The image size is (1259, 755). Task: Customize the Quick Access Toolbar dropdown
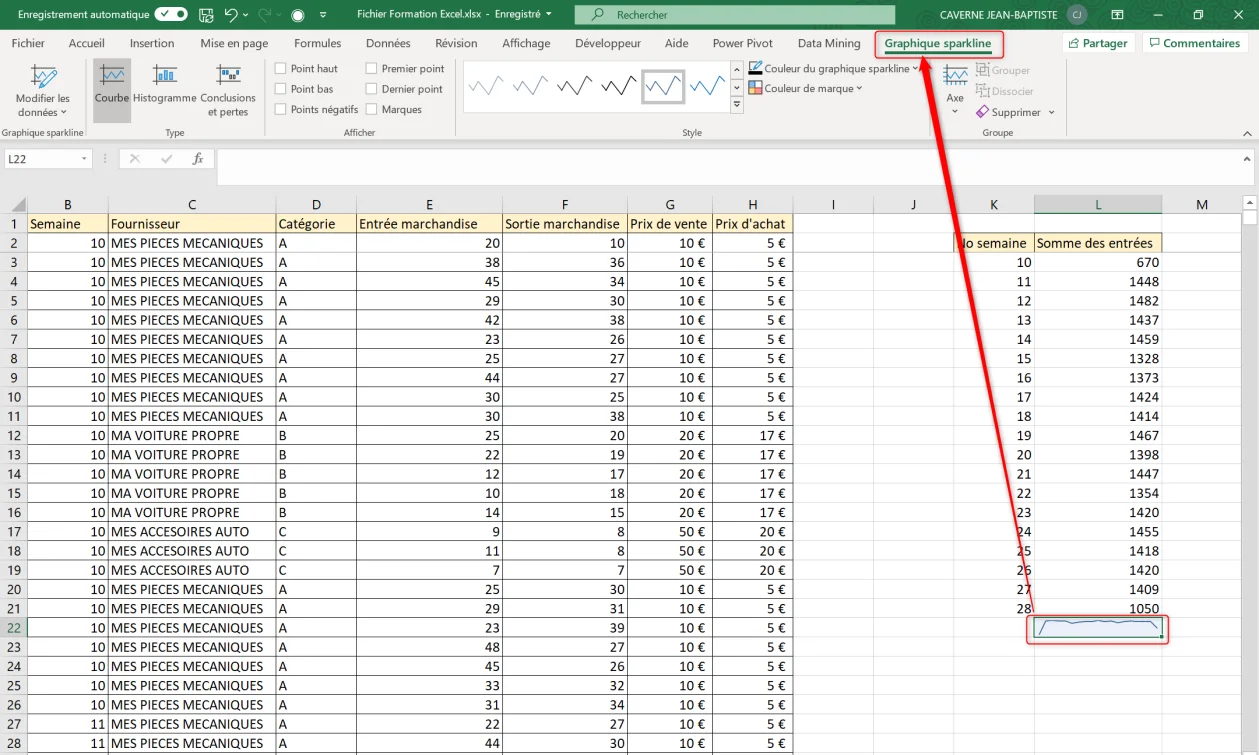tap(323, 15)
